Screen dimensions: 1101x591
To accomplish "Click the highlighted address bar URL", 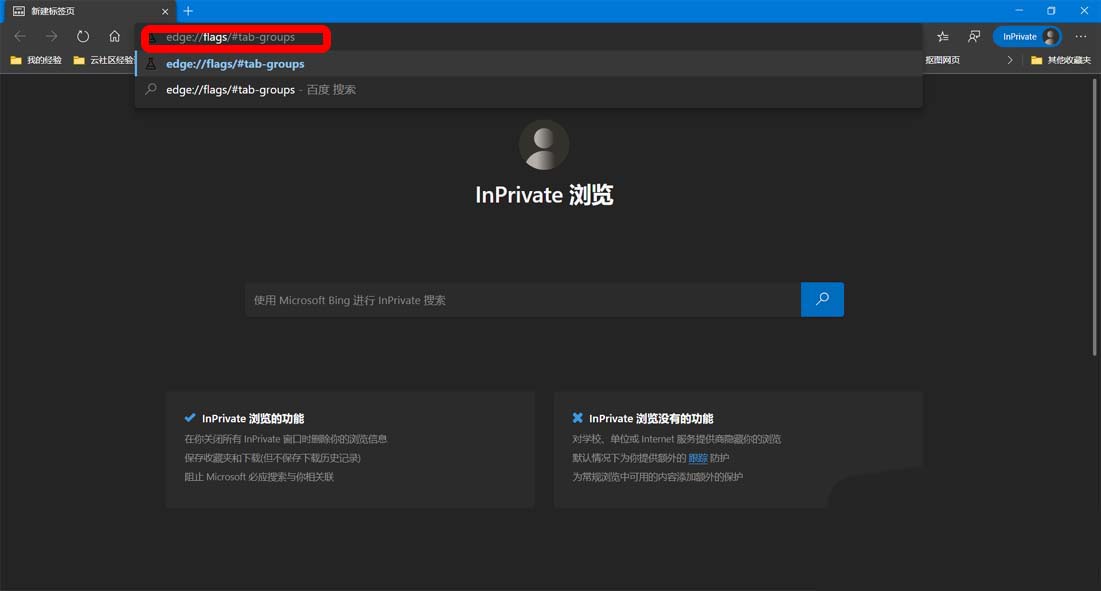I will coord(233,38).
